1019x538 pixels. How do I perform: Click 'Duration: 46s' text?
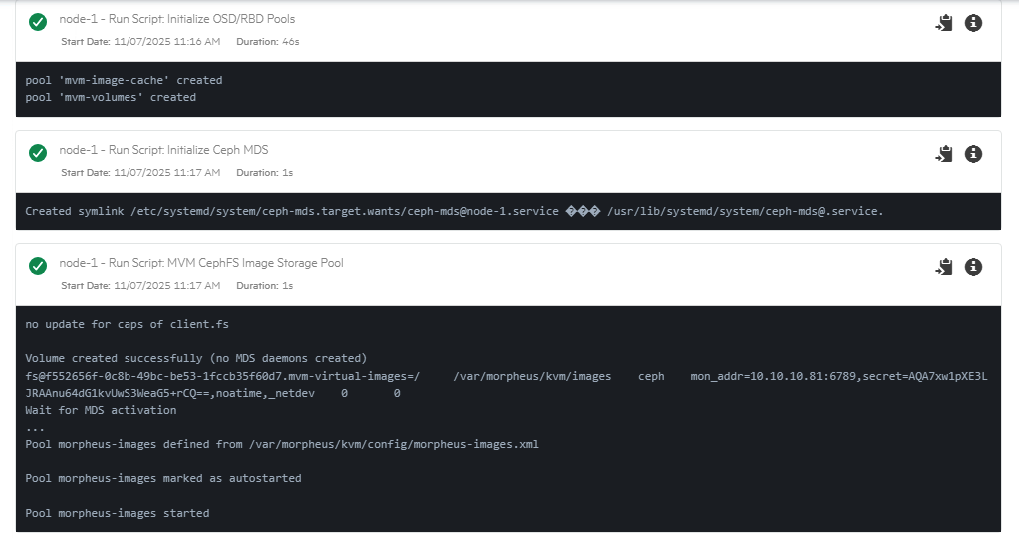(x=268, y=42)
